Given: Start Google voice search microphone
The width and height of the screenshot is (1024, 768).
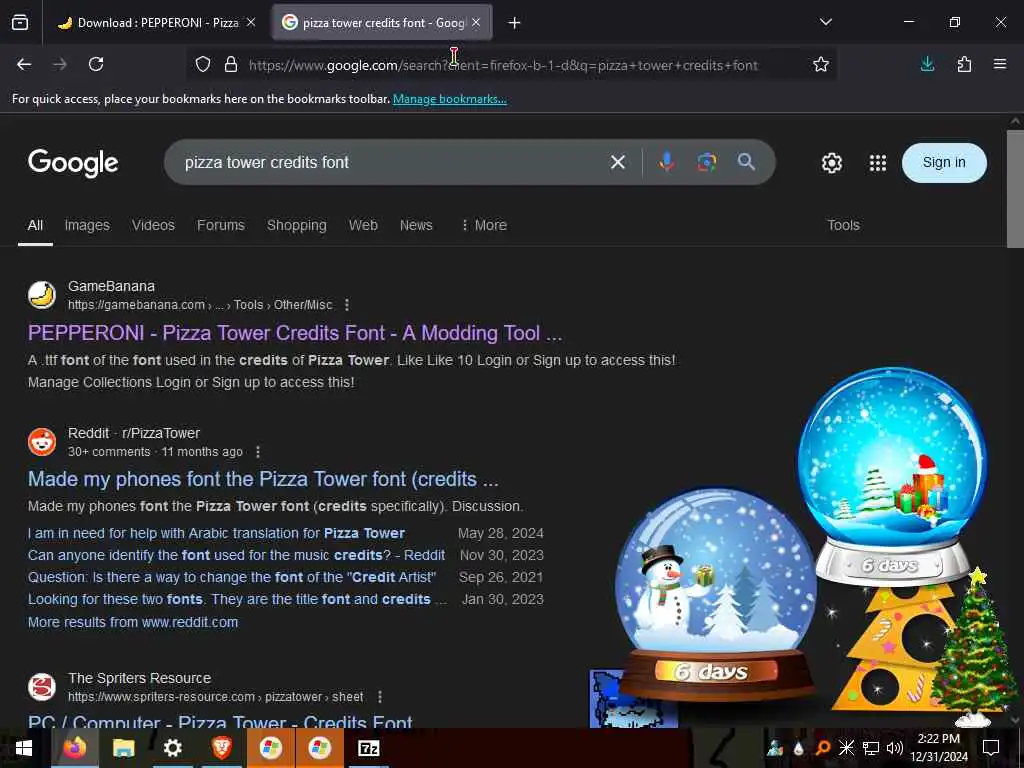Looking at the screenshot, I should point(667,162).
